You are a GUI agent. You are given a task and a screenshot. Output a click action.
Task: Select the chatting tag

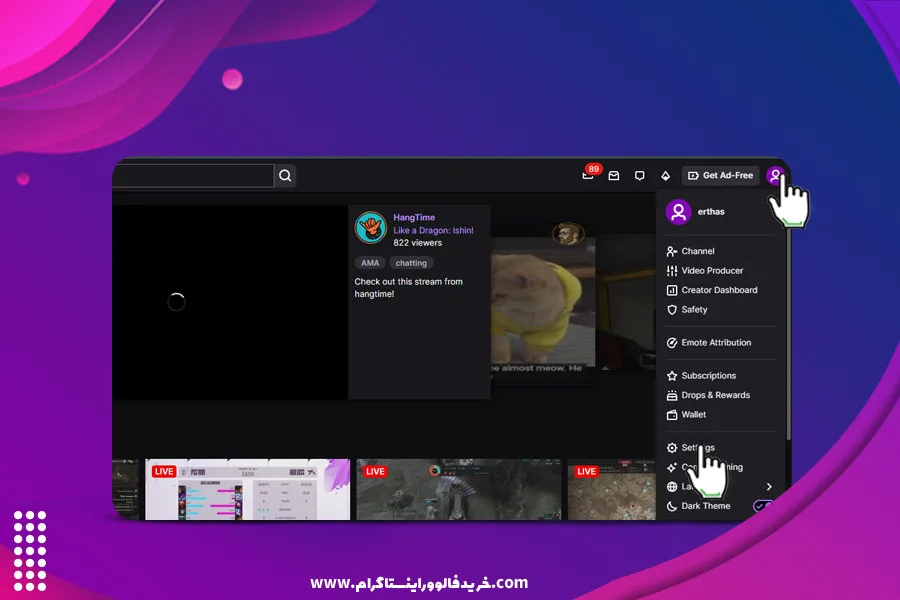coord(411,263)
